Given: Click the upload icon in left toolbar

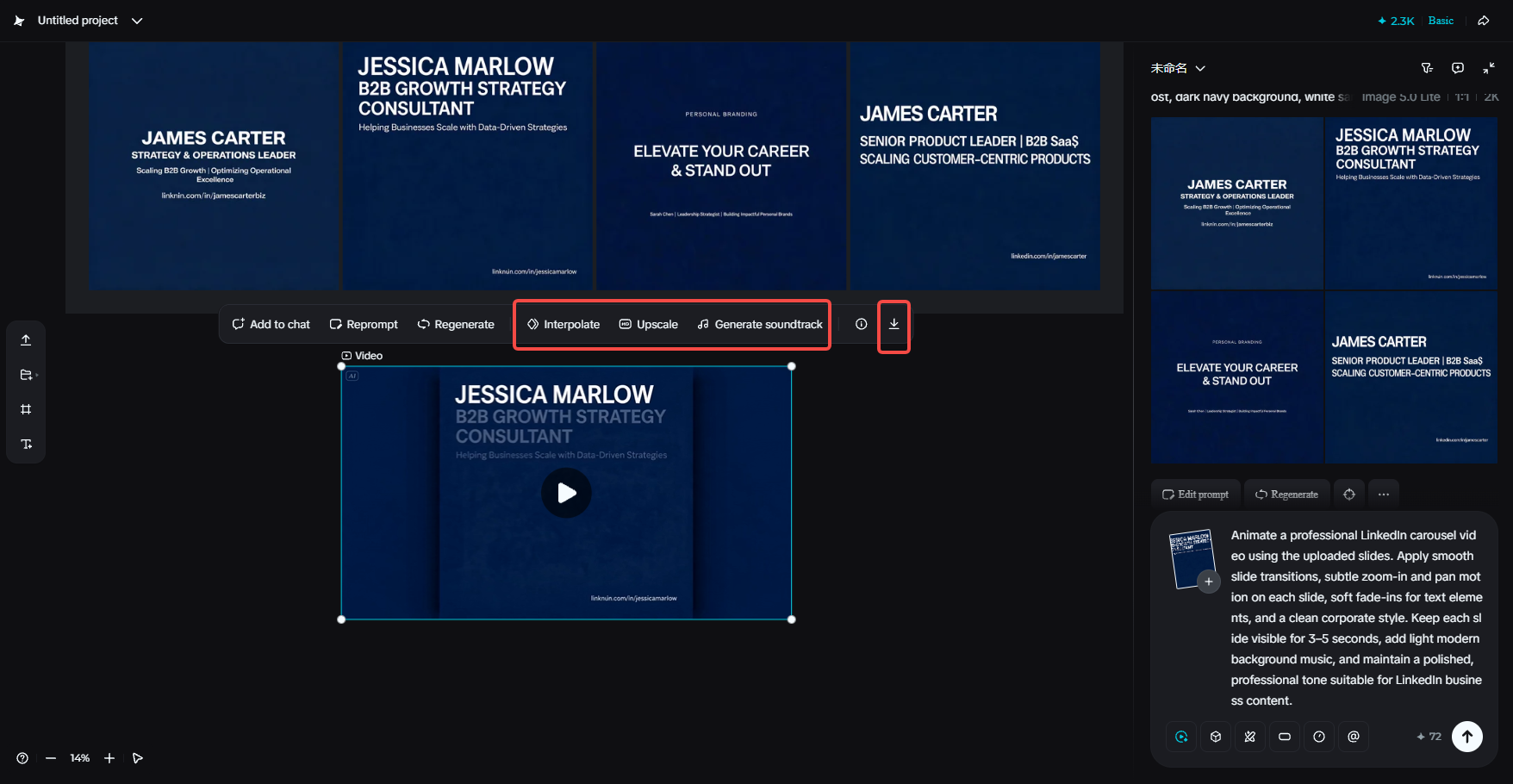Looking at the screenshot, I should pyautogui.click(x=26, y=340).
